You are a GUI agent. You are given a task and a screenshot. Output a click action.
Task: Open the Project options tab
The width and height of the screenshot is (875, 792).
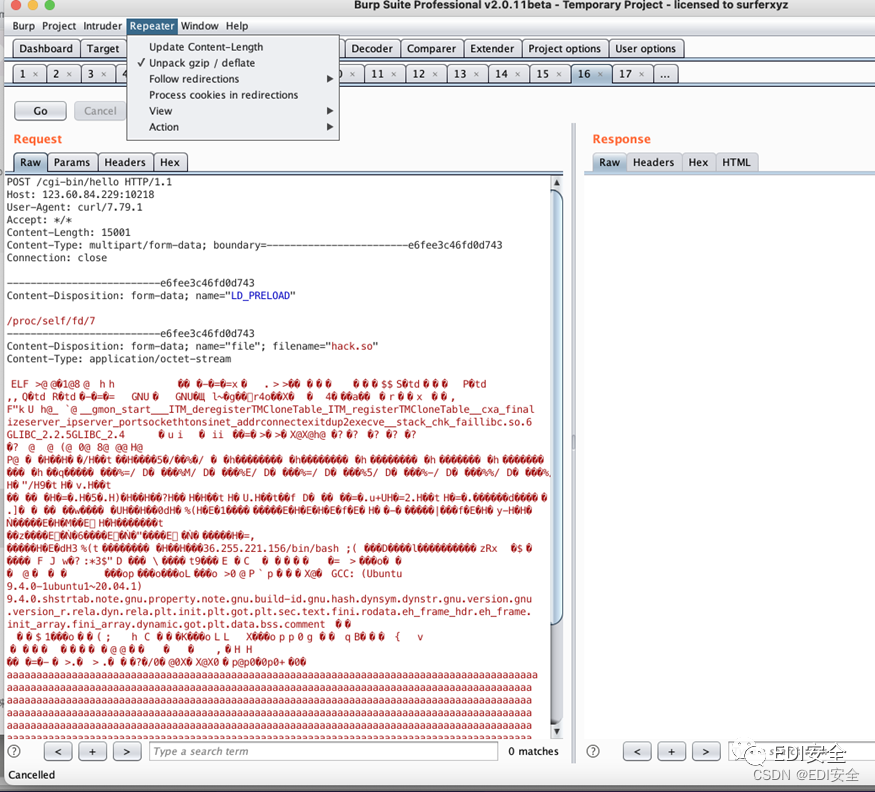(x=564, y=49)
